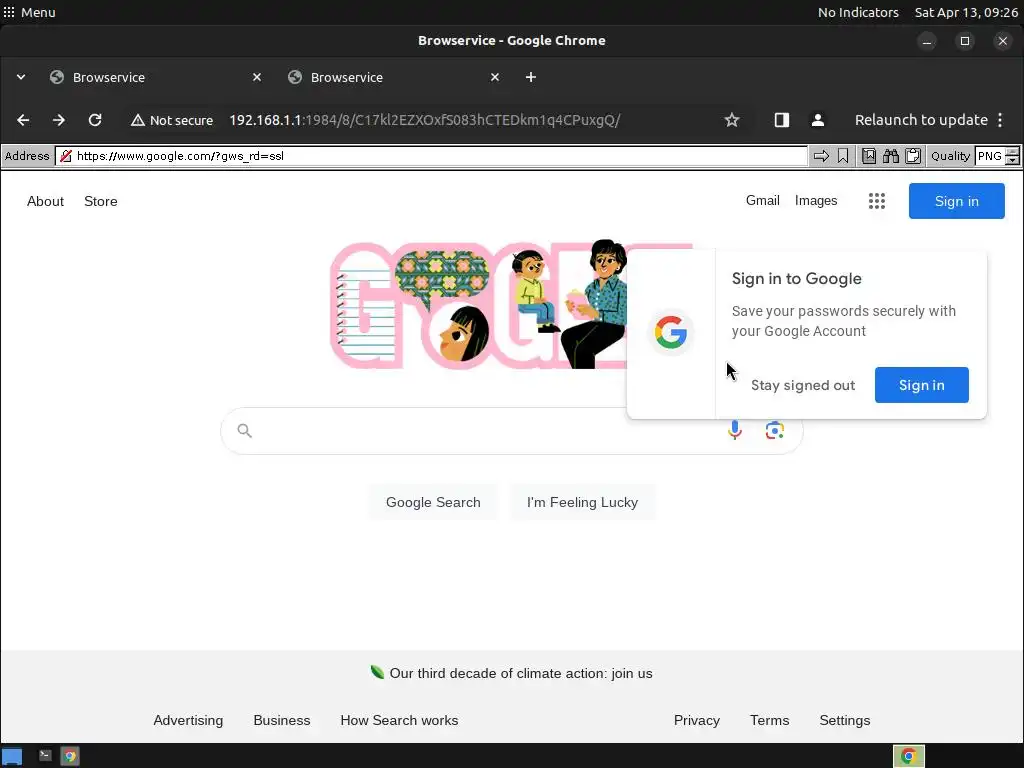Open the Business footer link
This screenshot has width=1024, height=768.
click(x=281, y=720)
